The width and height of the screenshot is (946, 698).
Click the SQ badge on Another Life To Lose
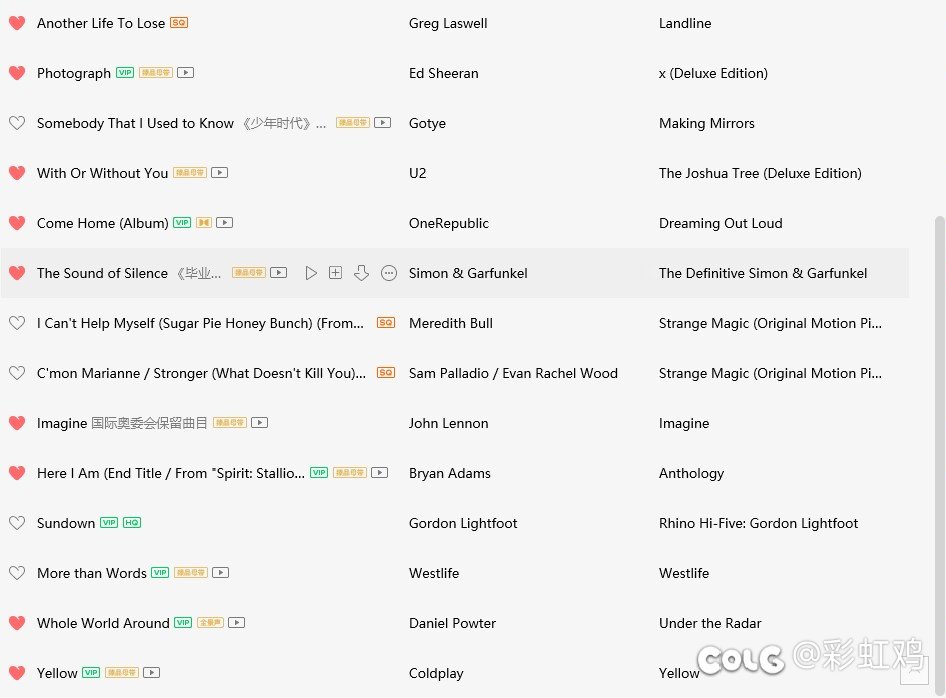(x=179, y=22)
